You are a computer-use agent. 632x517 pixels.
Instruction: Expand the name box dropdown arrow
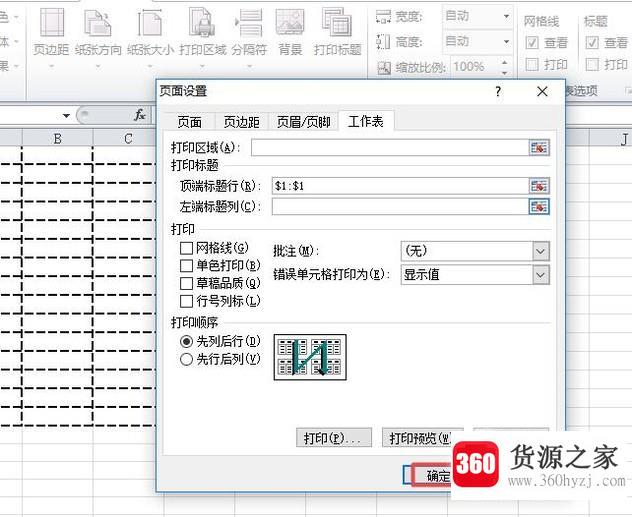click(x=67, y=116)
